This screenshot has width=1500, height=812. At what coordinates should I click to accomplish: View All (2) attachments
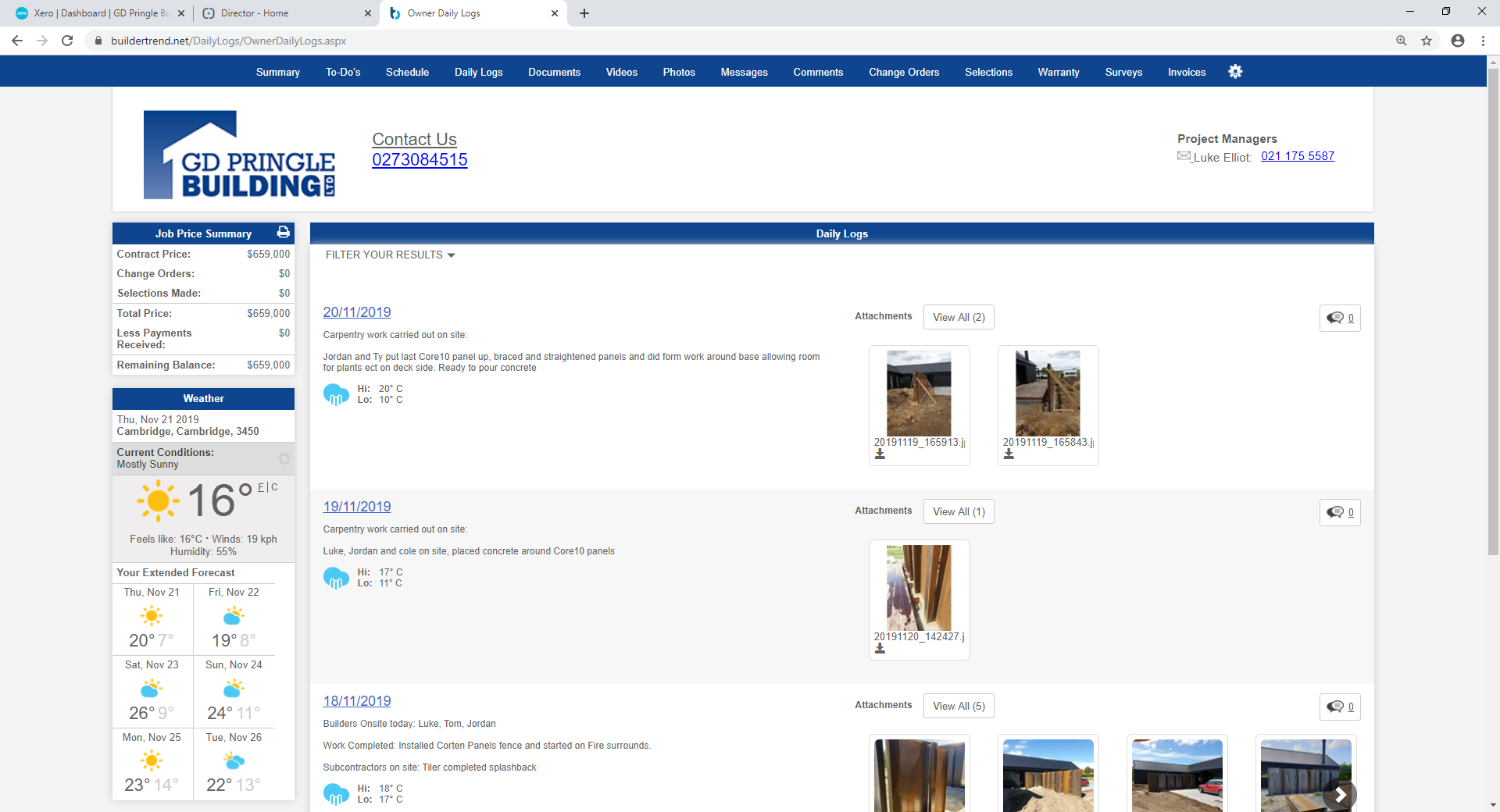(x=959, y=317)
